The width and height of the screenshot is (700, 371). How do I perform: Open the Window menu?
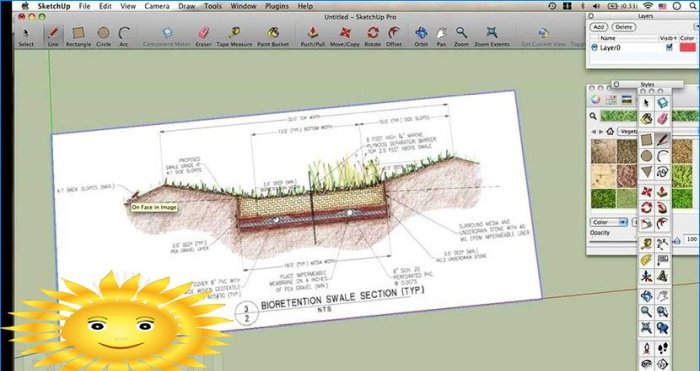243,6
